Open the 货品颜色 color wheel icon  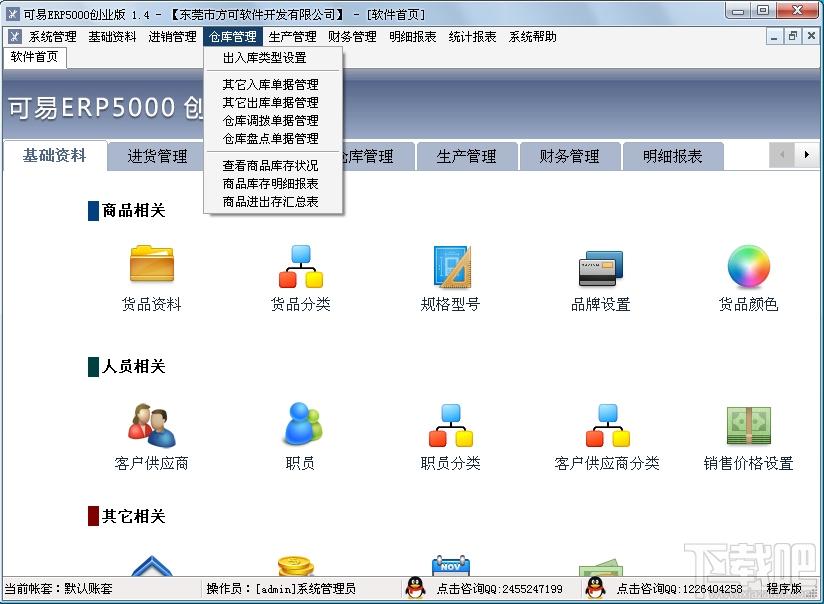point(749,266)
